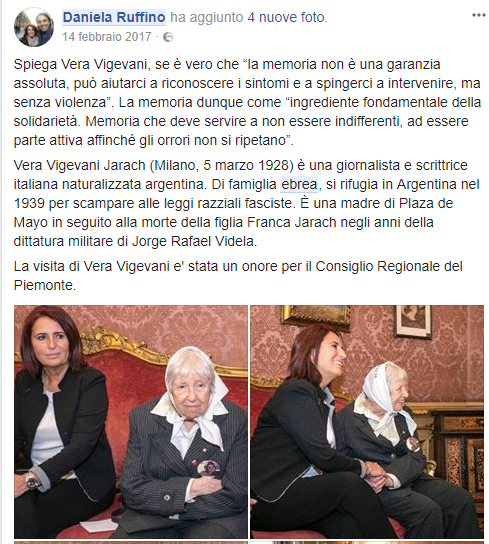Screen dimensions: 489x544
Task: Click the "ha aggiunto" text in post header
Action: [x=206, y=17]
